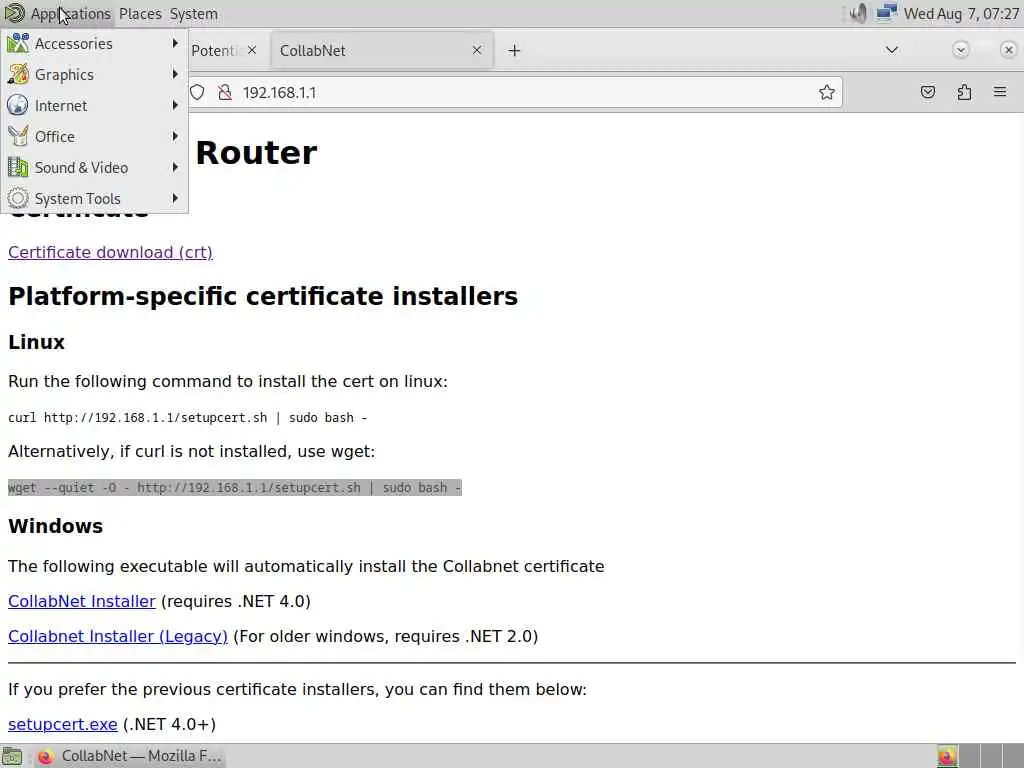Viewport: 1024px width, 768px height.
Task: Click the Linux heading
Action: pos(37,342)
